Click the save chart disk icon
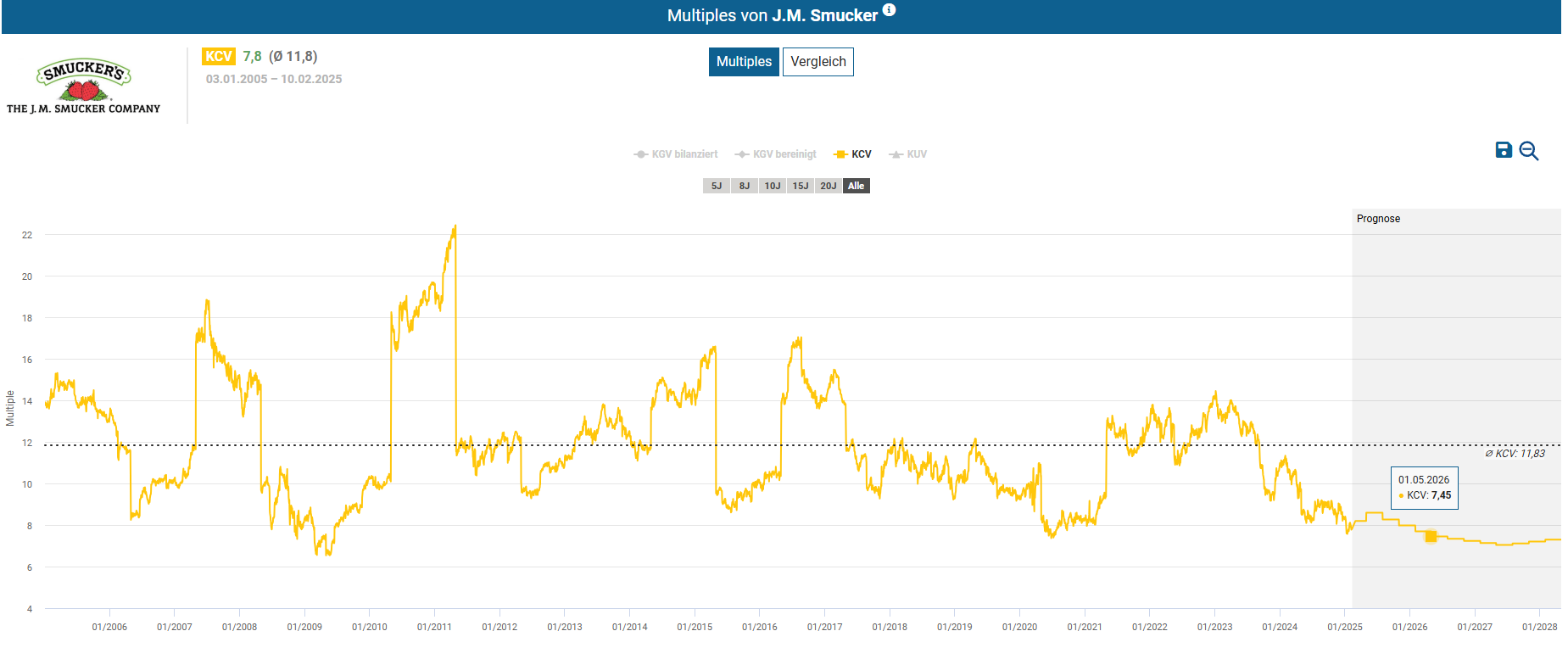Viewport: 1568px width, 659px height. pyautogui.click(x=1503, y=150)
